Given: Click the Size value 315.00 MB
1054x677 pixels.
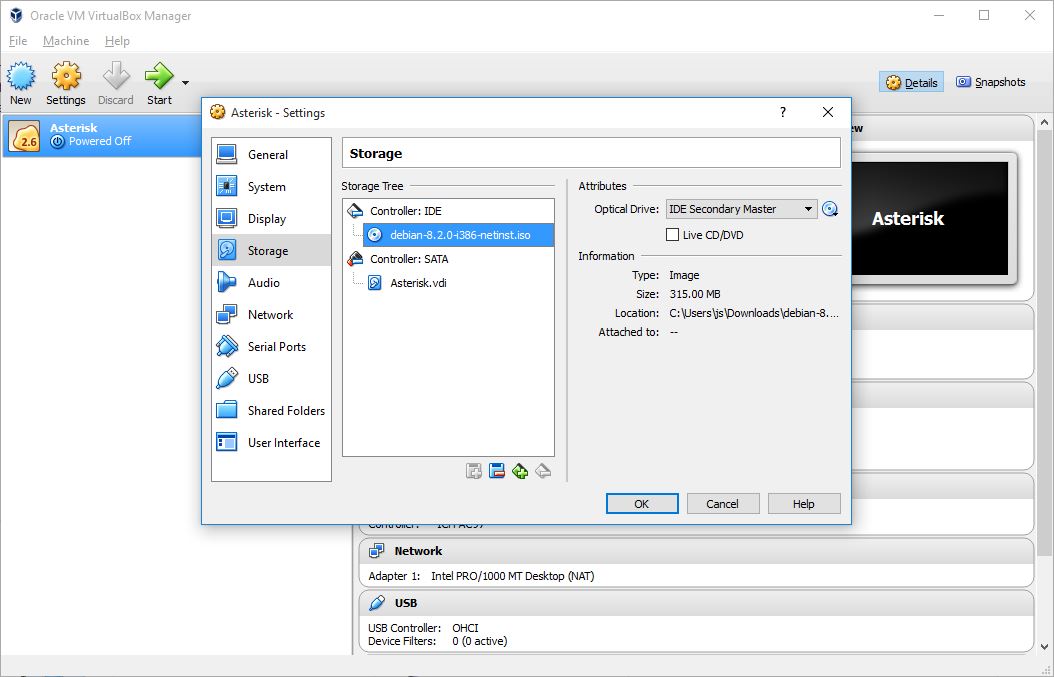Looking at the screenshot, I should tap(695, 294).
